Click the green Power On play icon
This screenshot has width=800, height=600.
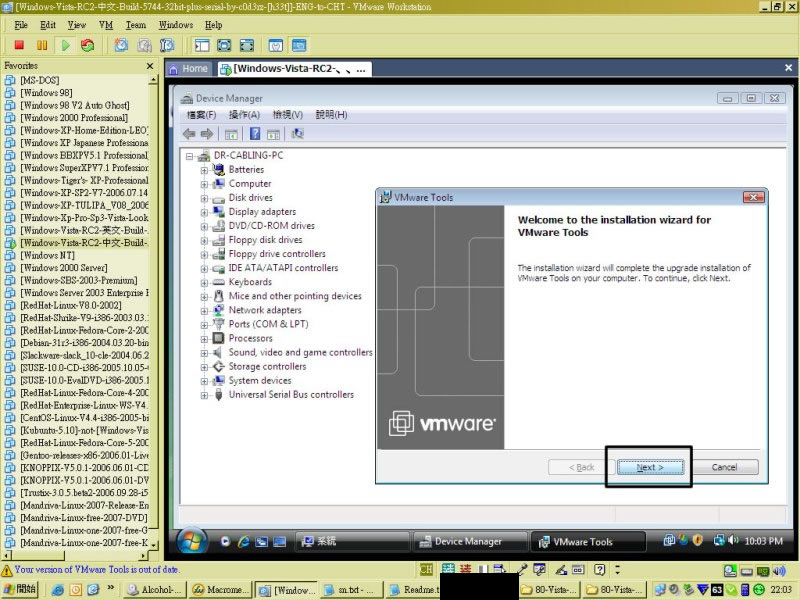[x=65, y=45]
